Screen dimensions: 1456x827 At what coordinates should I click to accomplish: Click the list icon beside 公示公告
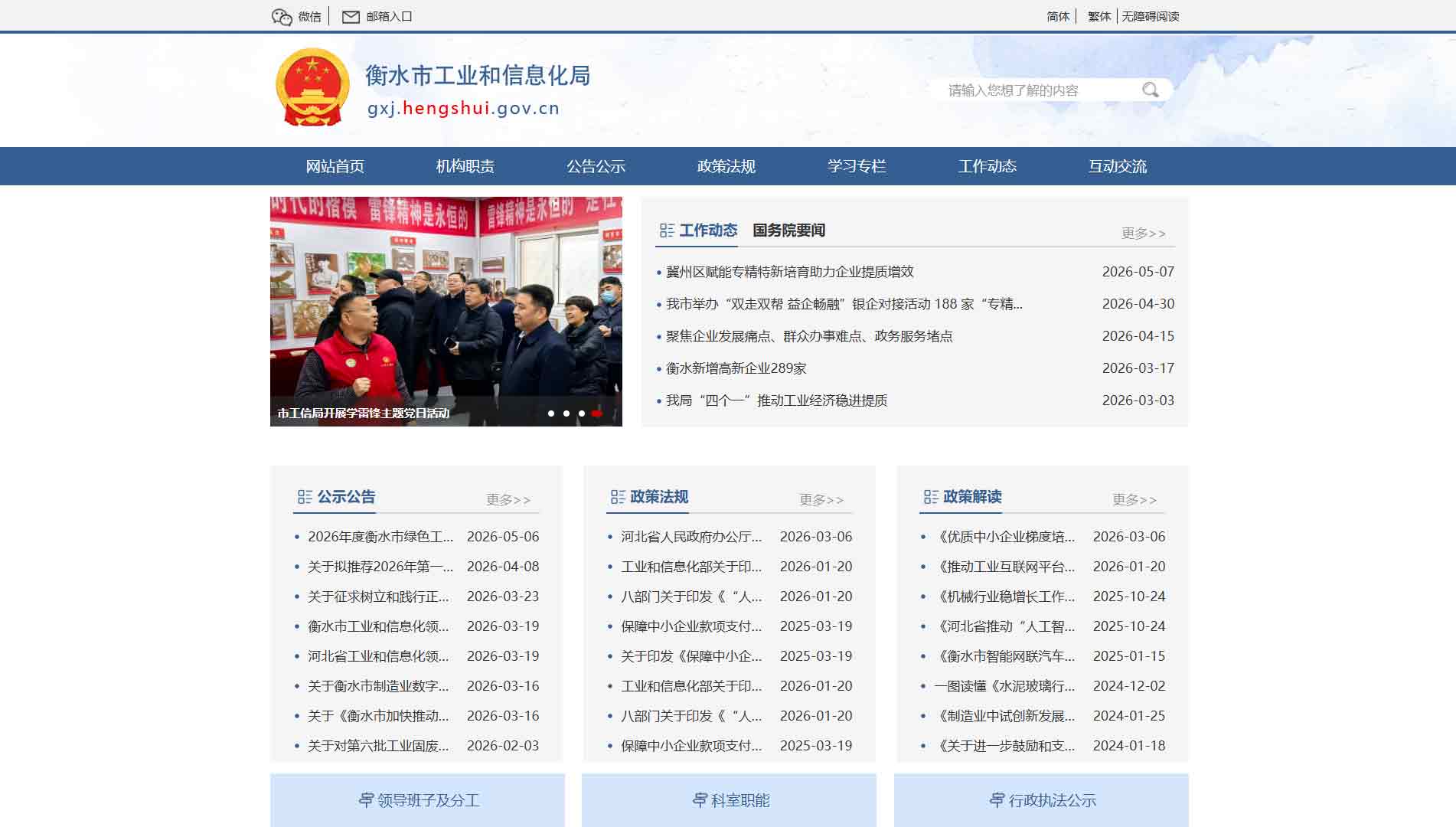coord(305,497)
